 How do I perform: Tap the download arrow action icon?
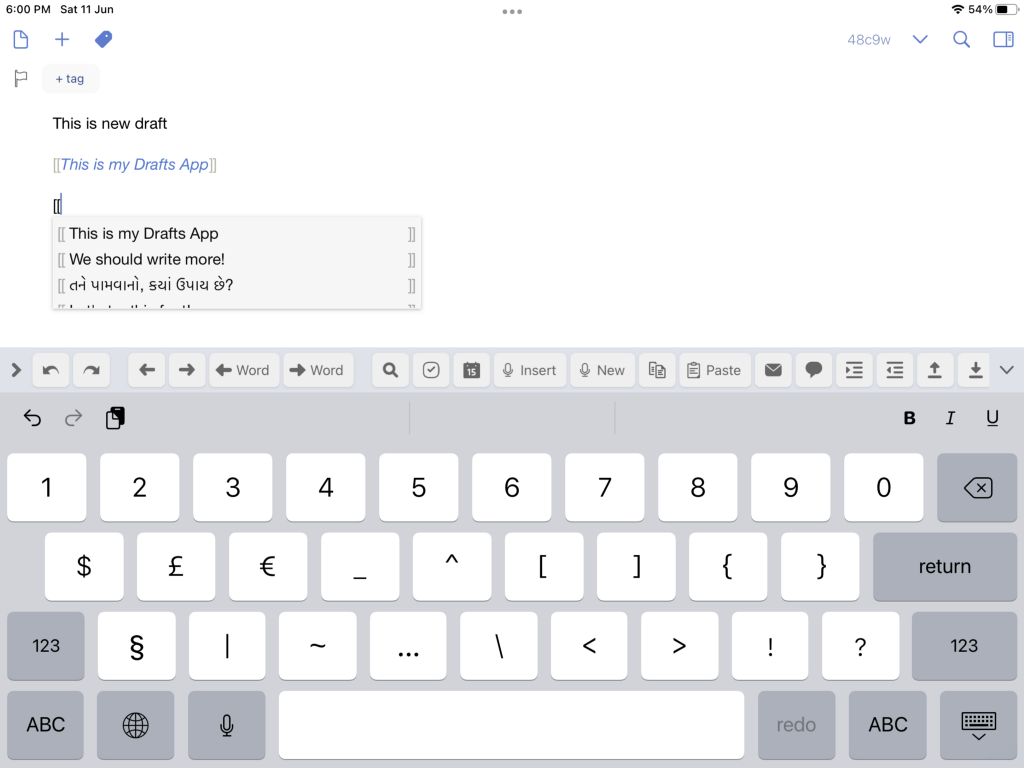(x=975, y=370)
